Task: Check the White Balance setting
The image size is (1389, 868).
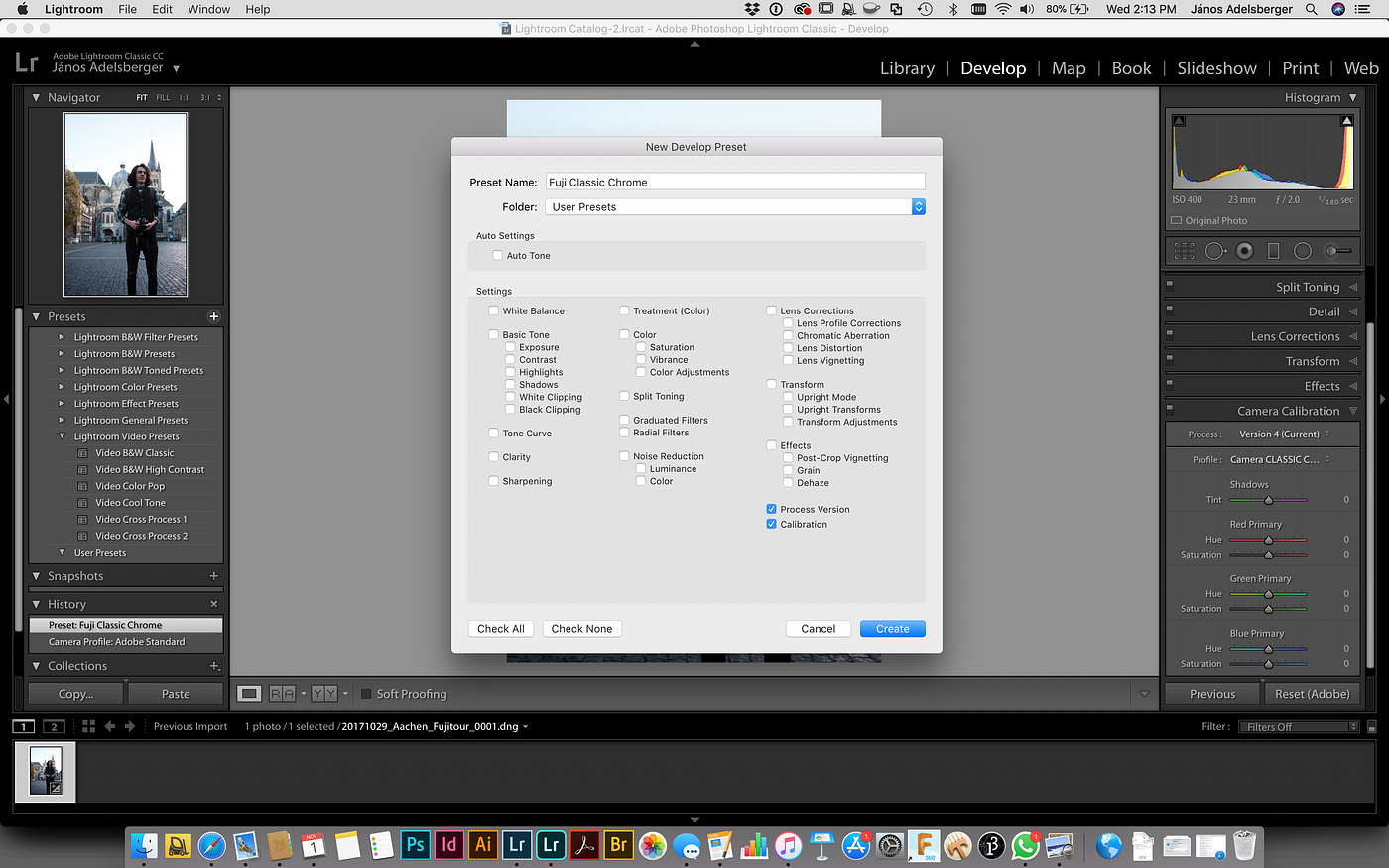Action: click(x=493, y=310)
